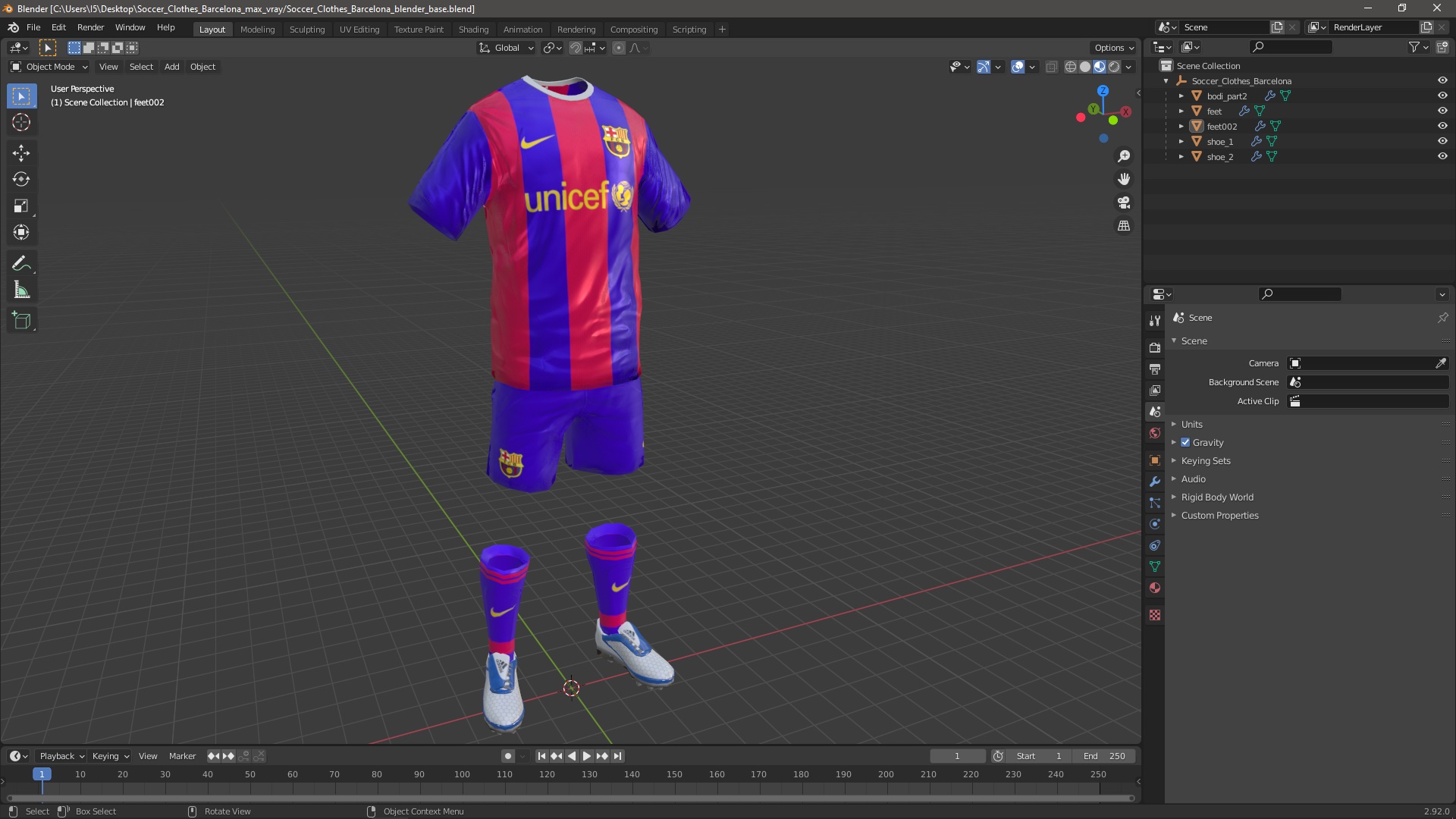Viewport: 1456px width, 819px height.
Task: Click the Zoom view magnifier icon
Action: point(1124,156)
